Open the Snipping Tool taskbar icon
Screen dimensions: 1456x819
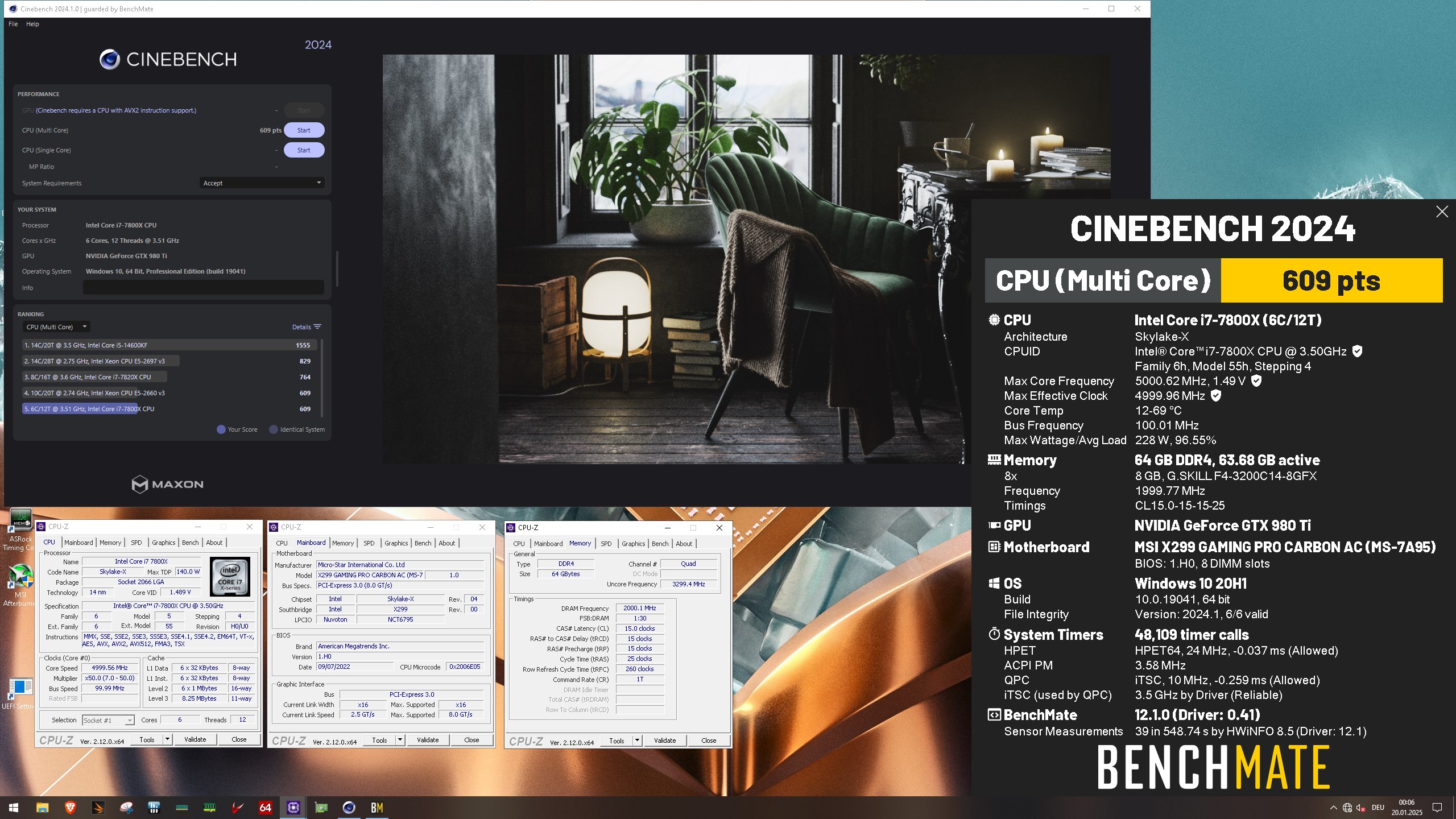pyautogui.click(x=126, y=808)
